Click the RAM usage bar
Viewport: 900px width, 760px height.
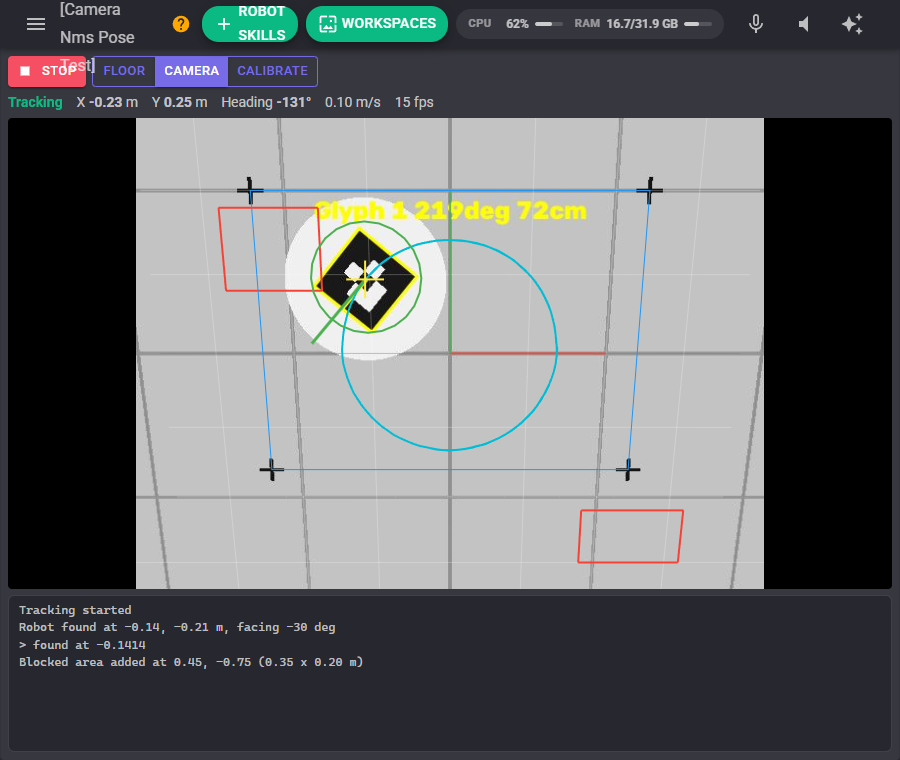coord(698,24)
